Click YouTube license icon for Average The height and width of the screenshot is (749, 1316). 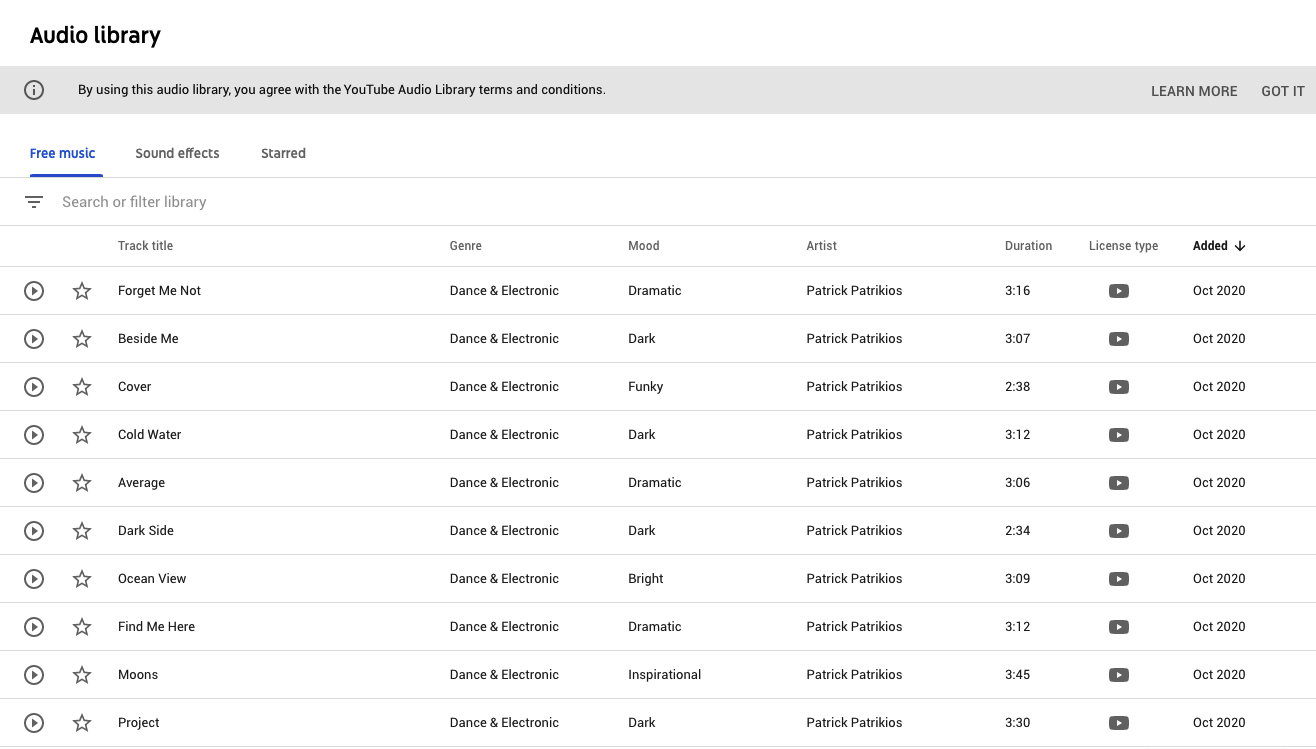1119,483
